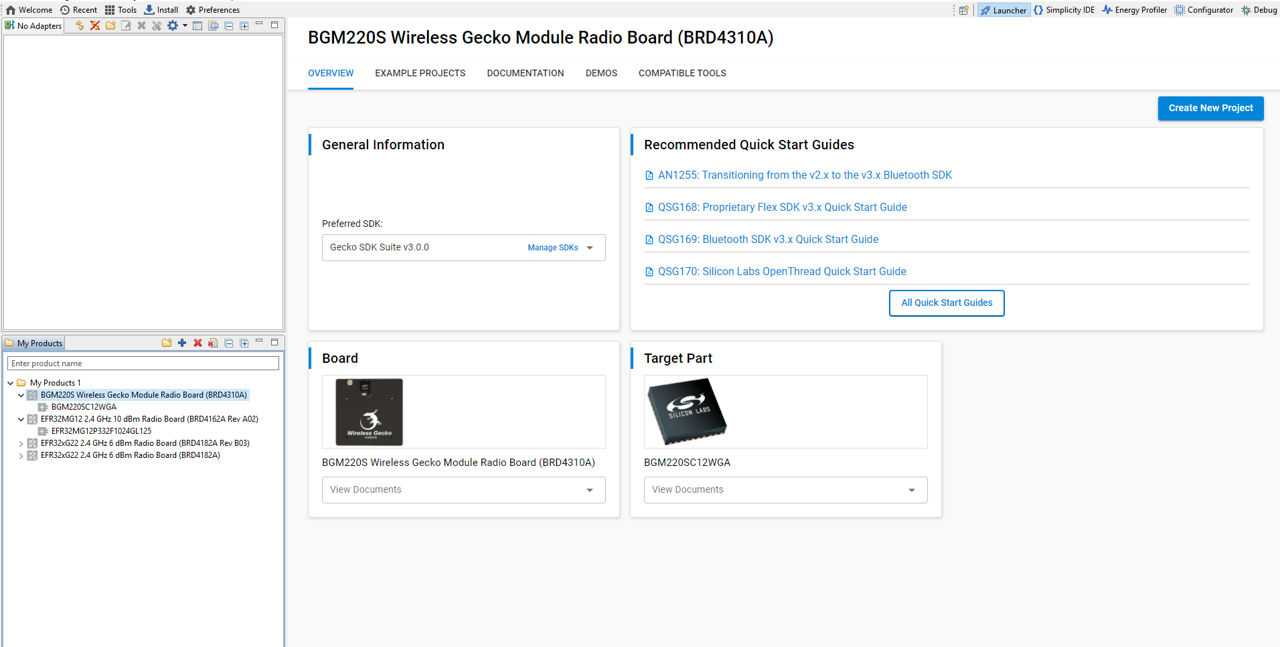Click the blue plus add product icon

(x=182, y=343)
